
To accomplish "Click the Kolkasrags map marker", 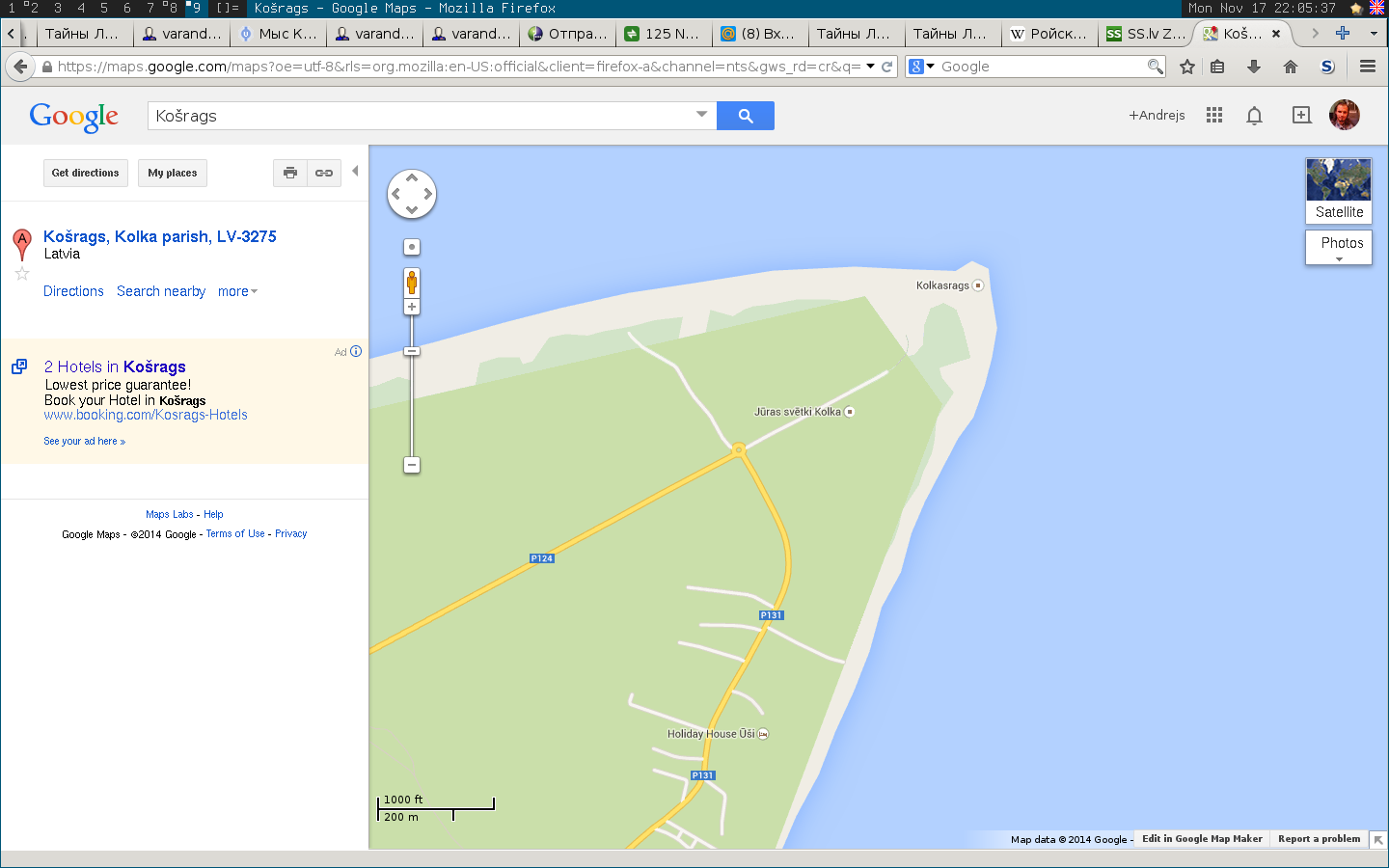I will (978, 285).
